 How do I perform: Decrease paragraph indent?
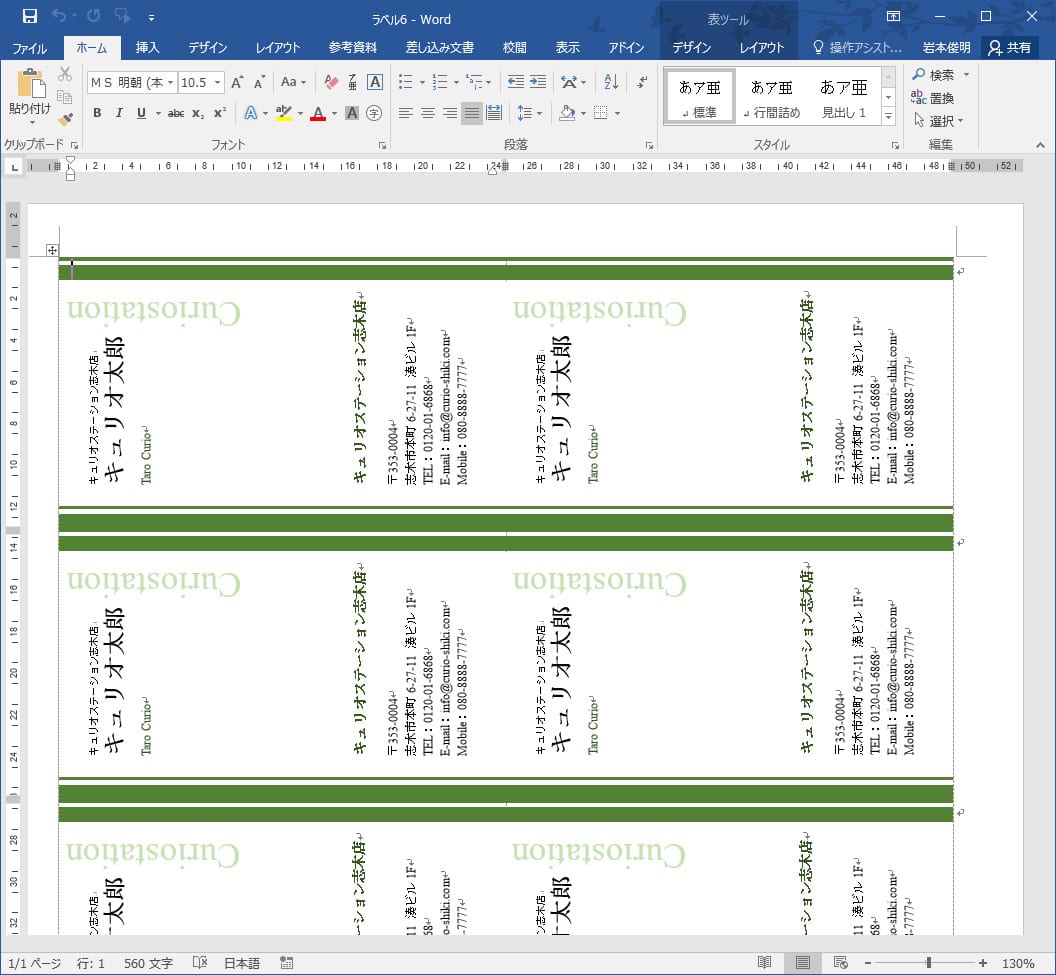pyautogui.click(x=516, y=82)
